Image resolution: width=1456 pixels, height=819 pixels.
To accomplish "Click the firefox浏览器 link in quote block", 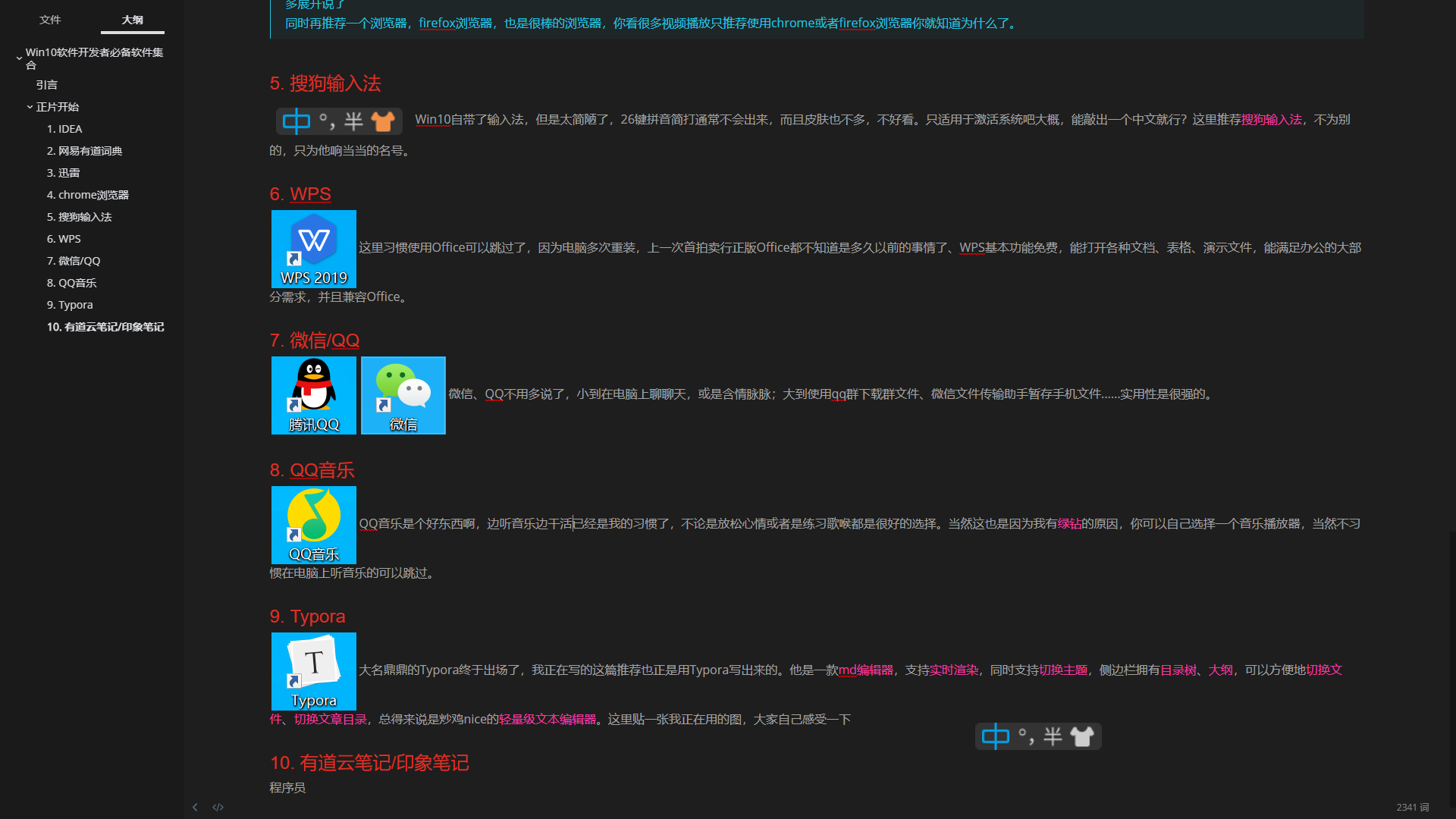I will (455, 24).
